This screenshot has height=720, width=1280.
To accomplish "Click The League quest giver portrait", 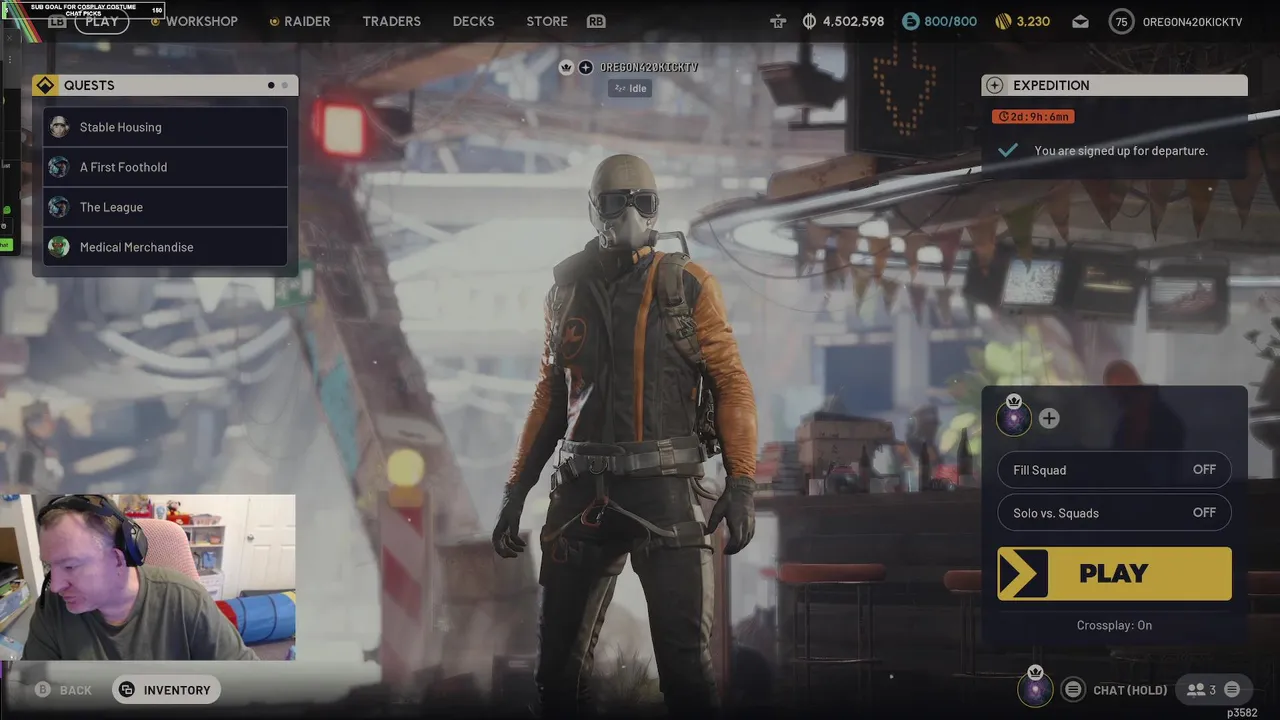I will [x=59, y=207].
